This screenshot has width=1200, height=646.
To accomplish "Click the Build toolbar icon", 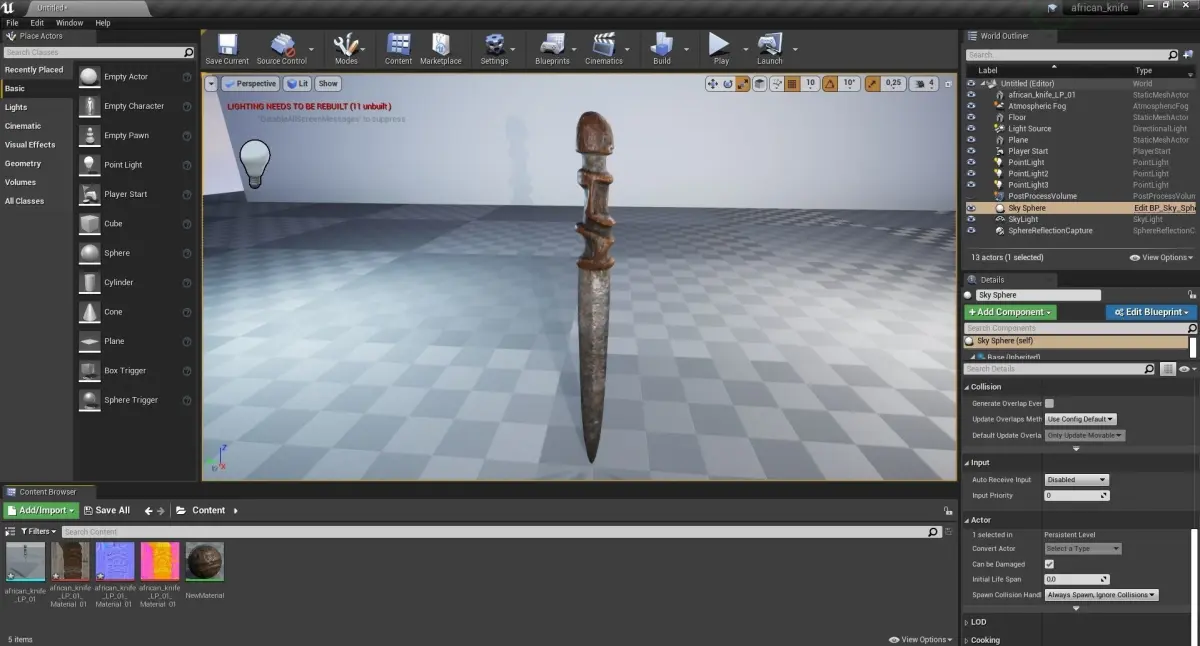I will coord(662,44).
